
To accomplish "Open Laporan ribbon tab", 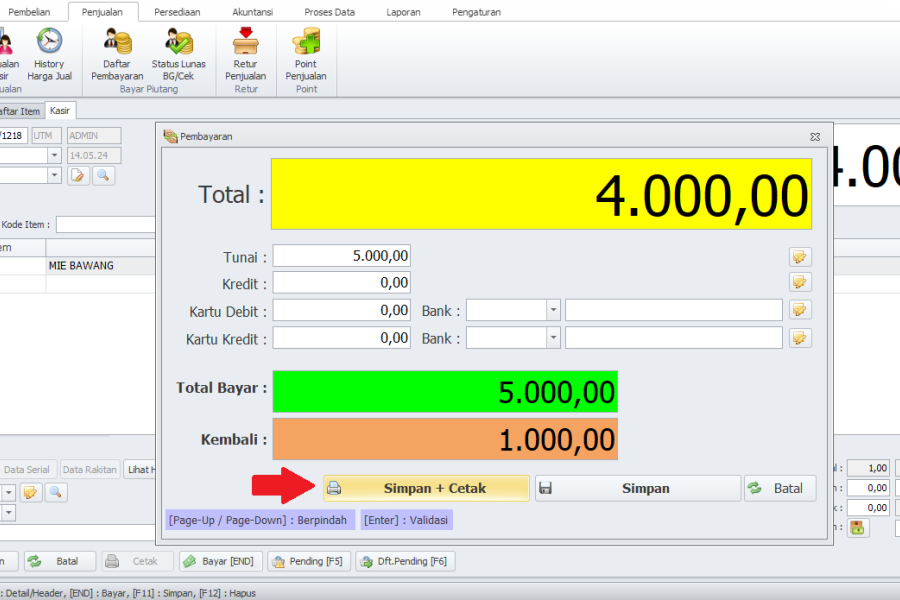I will pyautogui.click(x=403, y=12).
